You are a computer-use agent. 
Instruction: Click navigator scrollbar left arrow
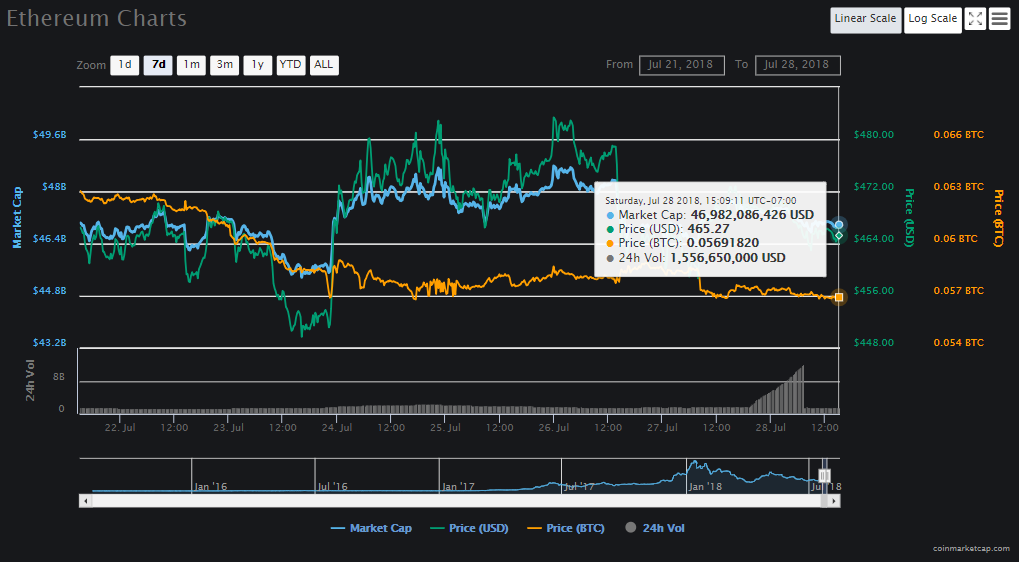point(85,502)
